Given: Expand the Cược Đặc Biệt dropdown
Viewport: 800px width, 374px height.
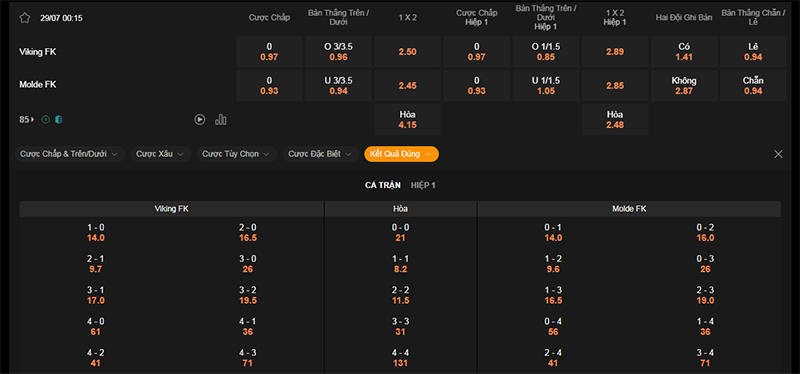Looking at the screenshot, I should click(x=320, y=154).
